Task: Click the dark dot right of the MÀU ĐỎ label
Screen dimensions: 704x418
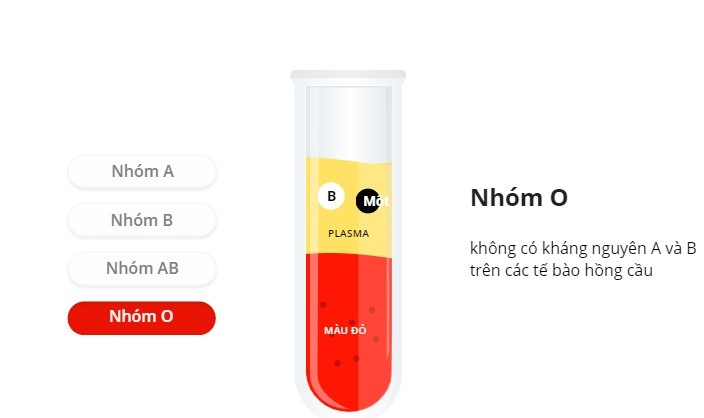Action: [x=376, y=339]
